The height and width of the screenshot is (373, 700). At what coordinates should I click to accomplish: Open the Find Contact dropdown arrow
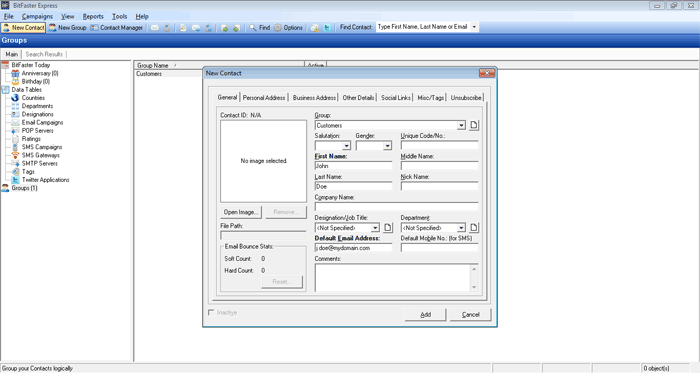474,27
